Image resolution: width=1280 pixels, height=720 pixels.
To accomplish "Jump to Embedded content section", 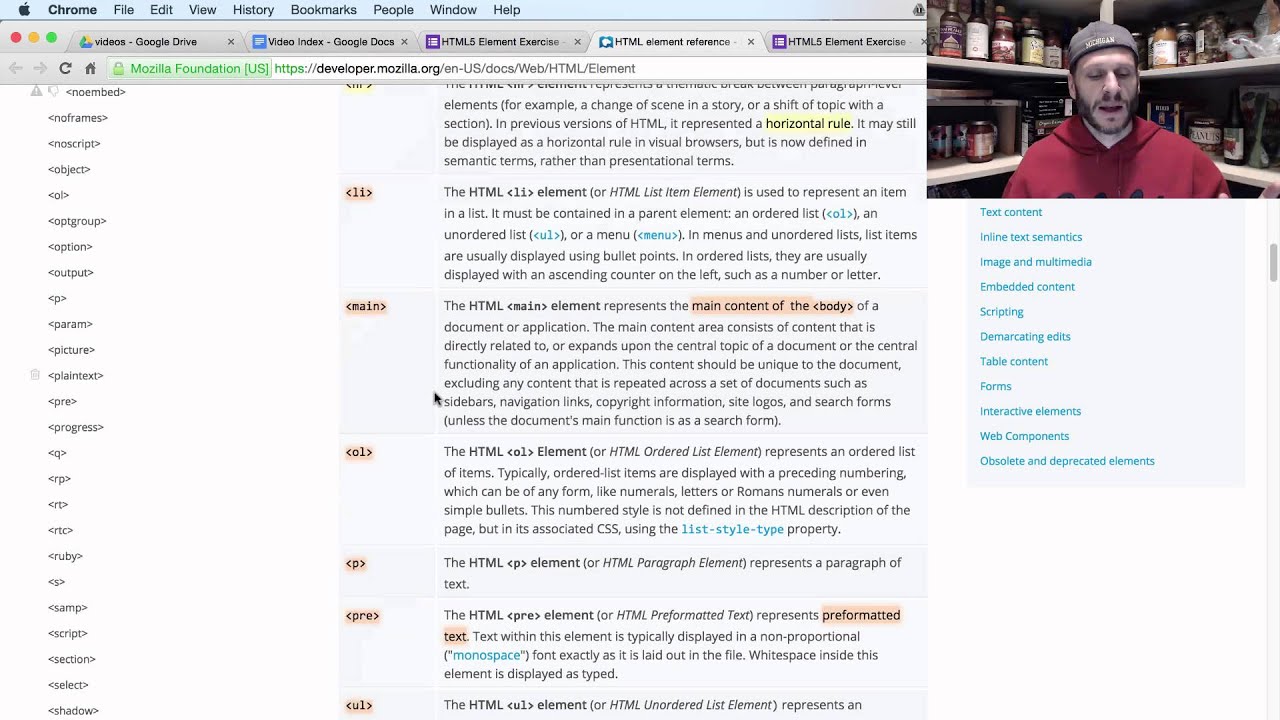I will point(1027,287).
